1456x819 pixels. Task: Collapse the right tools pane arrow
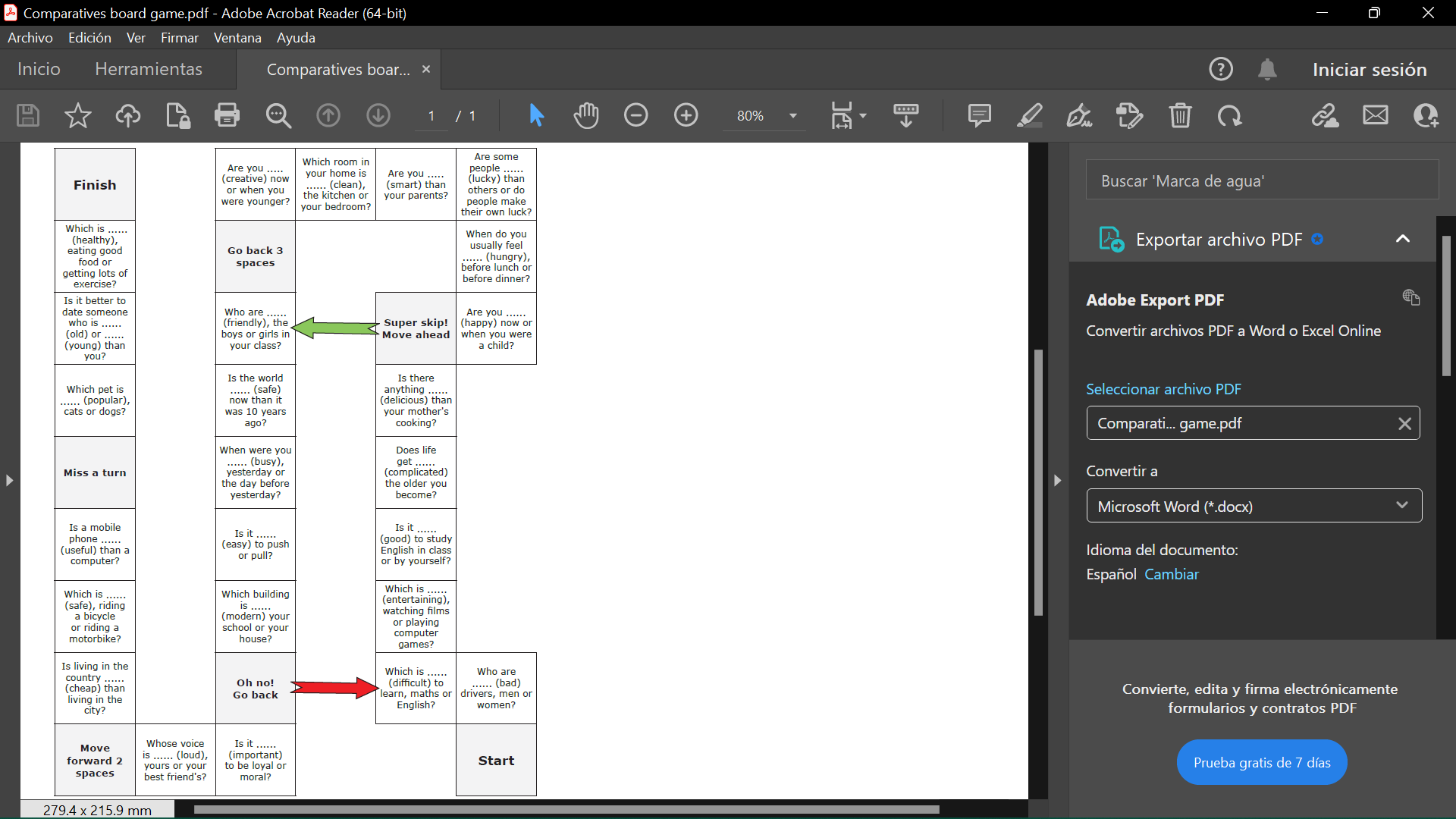pyautogui.click(x=1057, y=480)
